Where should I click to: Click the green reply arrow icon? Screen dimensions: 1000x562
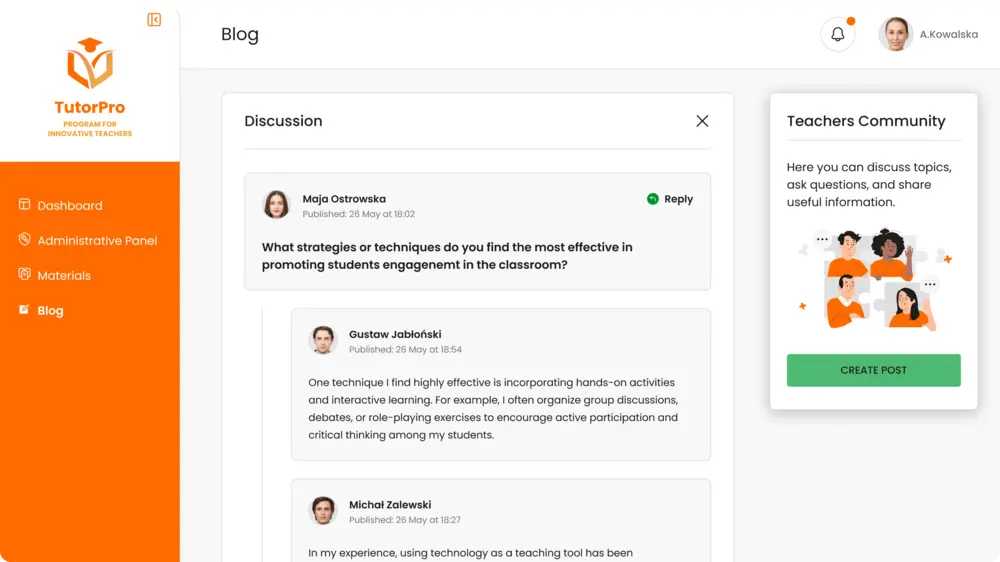652,199
